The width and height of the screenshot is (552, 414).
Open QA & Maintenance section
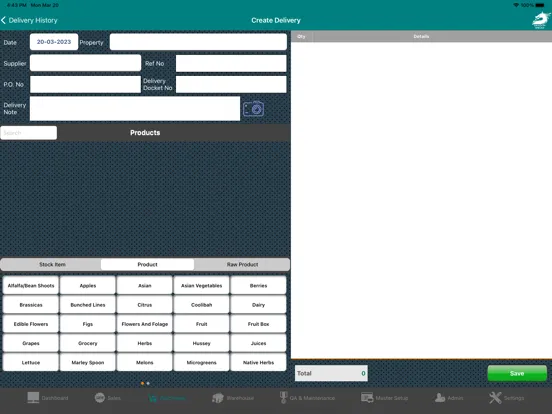point(307,398)
